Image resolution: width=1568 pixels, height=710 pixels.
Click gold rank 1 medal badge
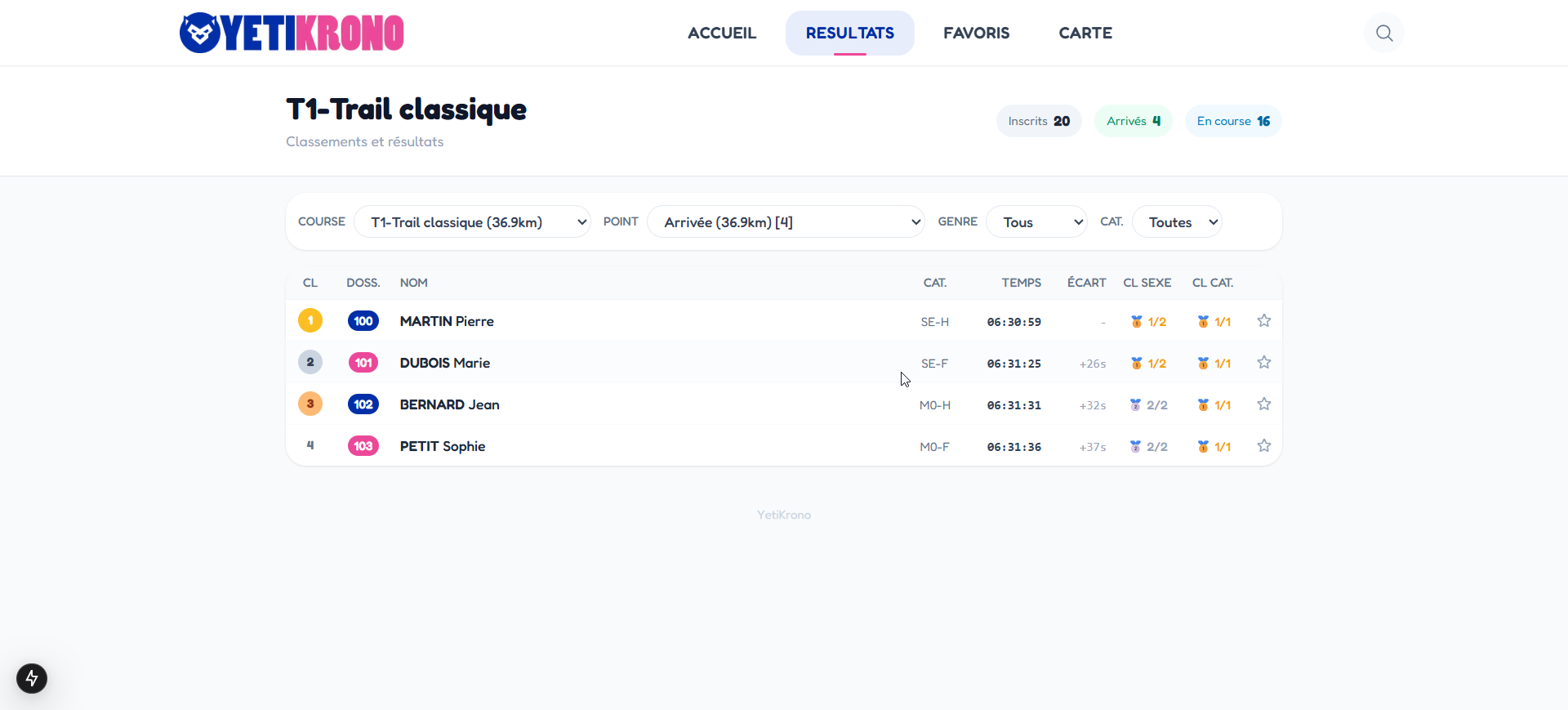310,321
